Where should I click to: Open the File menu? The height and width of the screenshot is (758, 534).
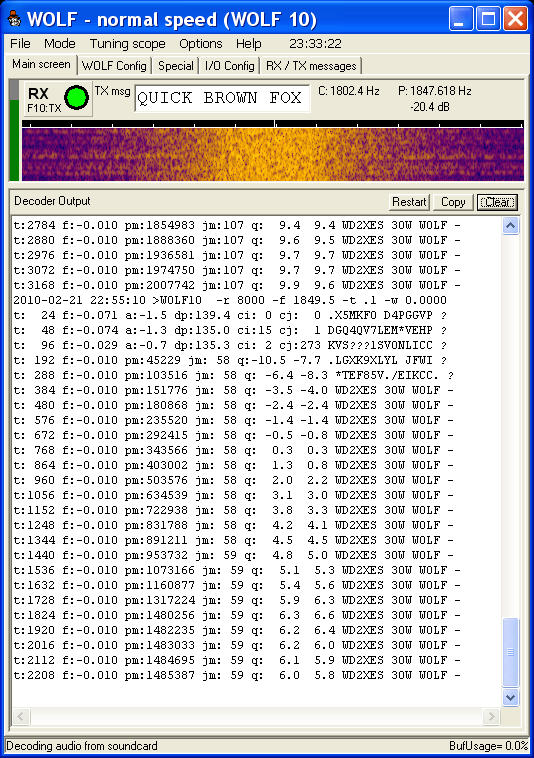coord(20,44)
